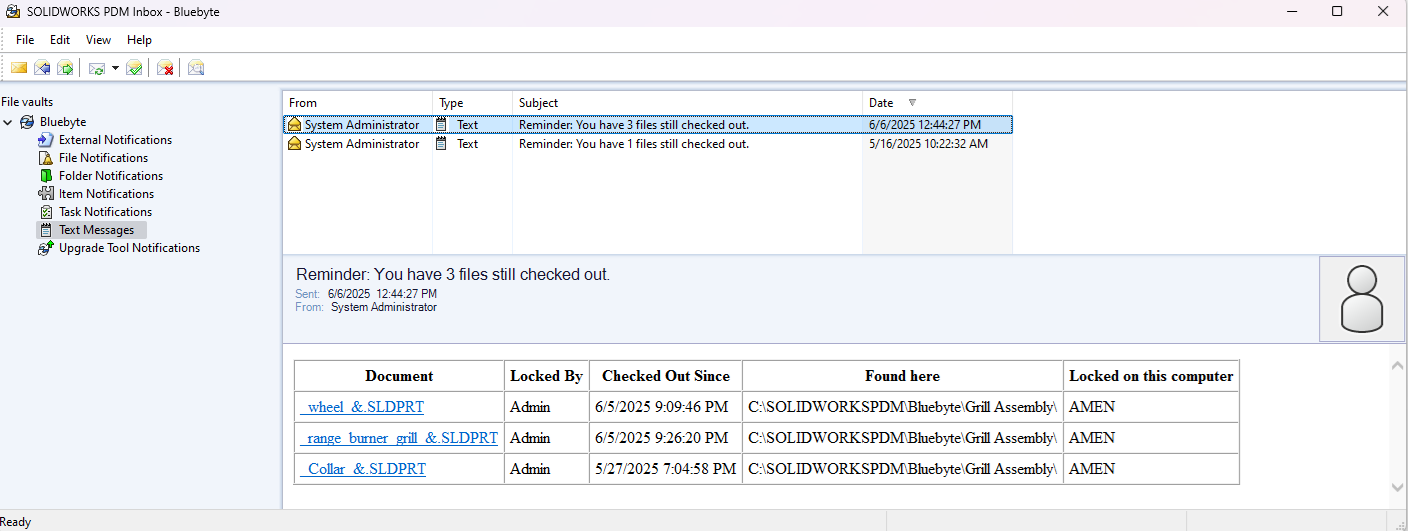Screen dimensions: 1408x531
Task: Click the Locked on this computer header cell
Action: pyautogui.click(x=1151, y=376)
